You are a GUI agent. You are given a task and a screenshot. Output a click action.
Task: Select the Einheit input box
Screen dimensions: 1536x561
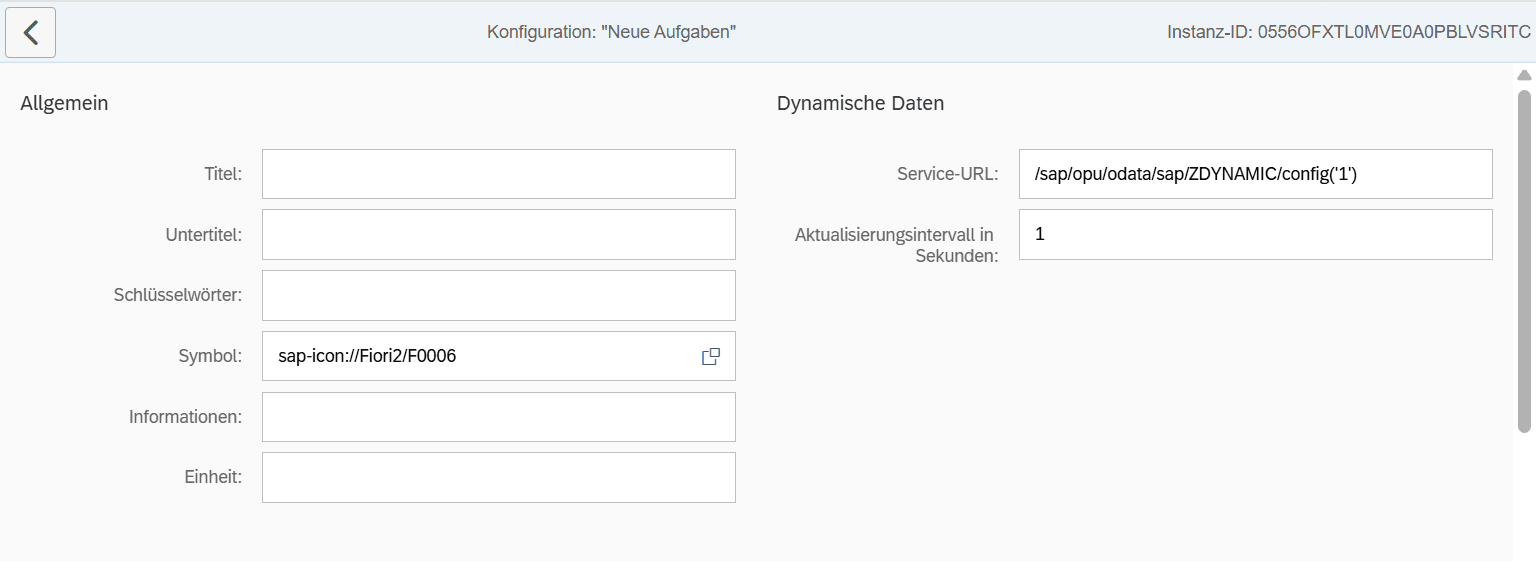coord(498,478)
